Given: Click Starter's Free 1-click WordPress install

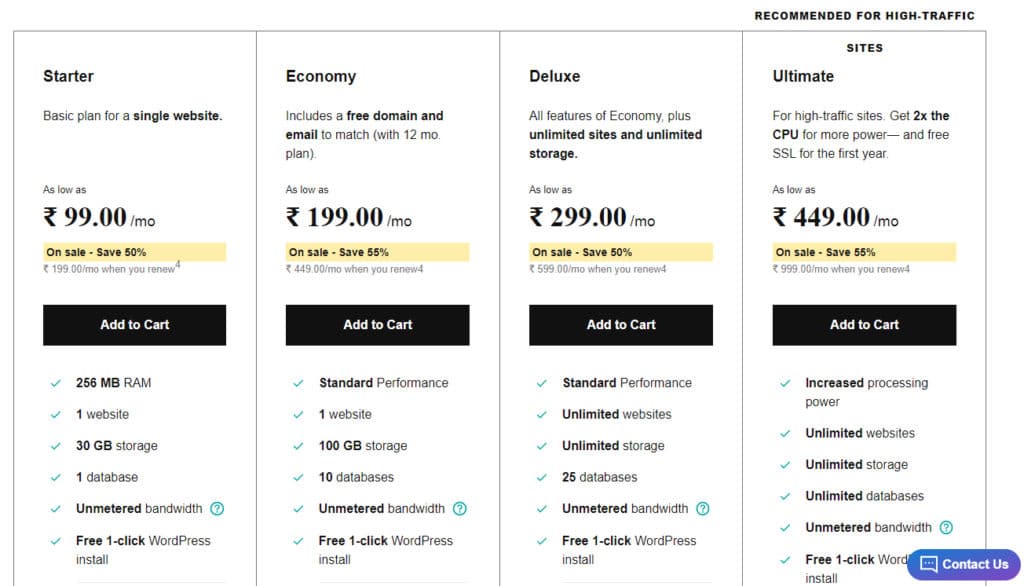Looking at the screenshot, I should pos(143,550).
